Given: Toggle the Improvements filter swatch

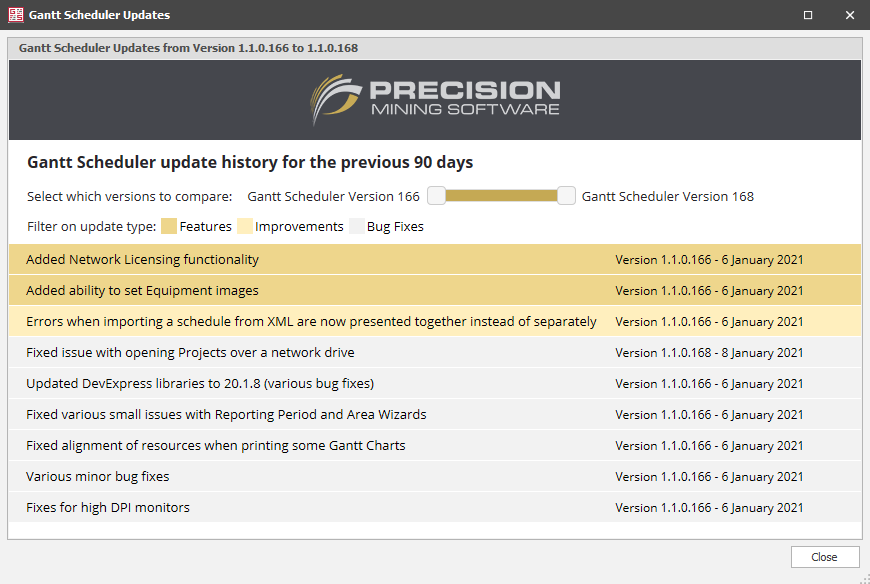Looking at the screenshot, I should (x=245, y=226).
